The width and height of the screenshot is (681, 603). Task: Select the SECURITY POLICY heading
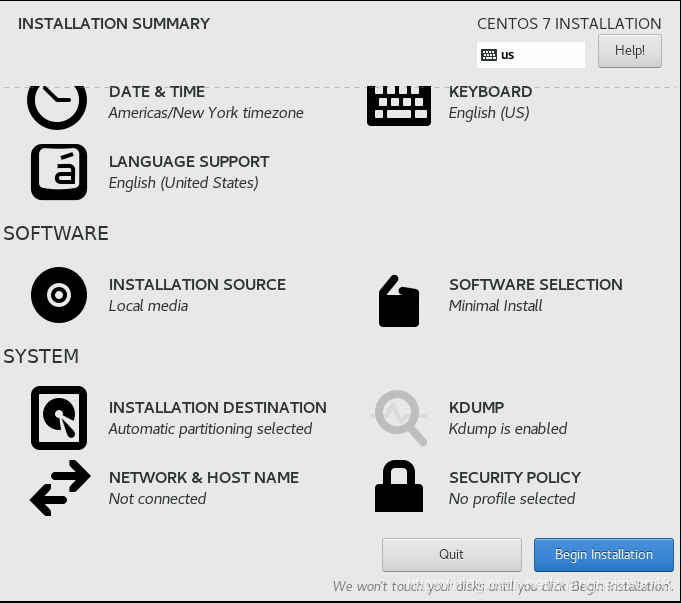[515, 477]
